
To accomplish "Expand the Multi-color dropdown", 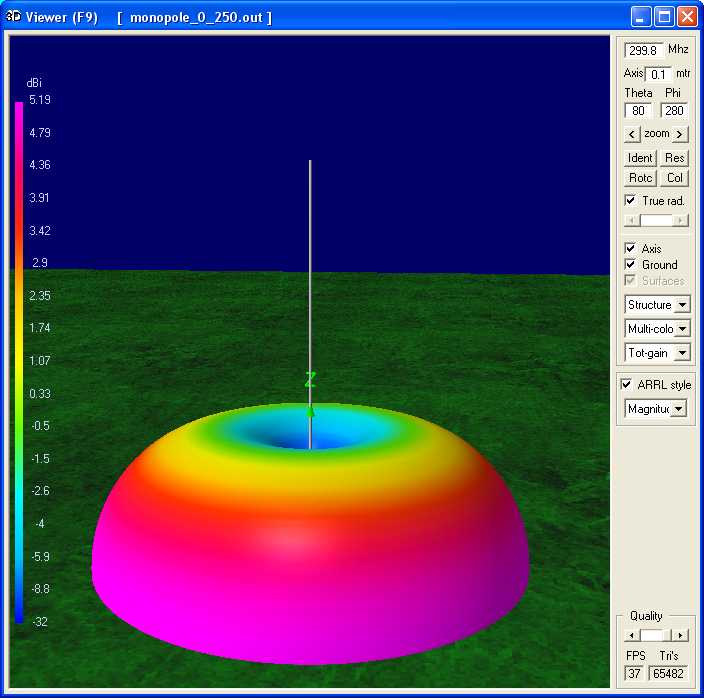I will (x=682, y=329).
